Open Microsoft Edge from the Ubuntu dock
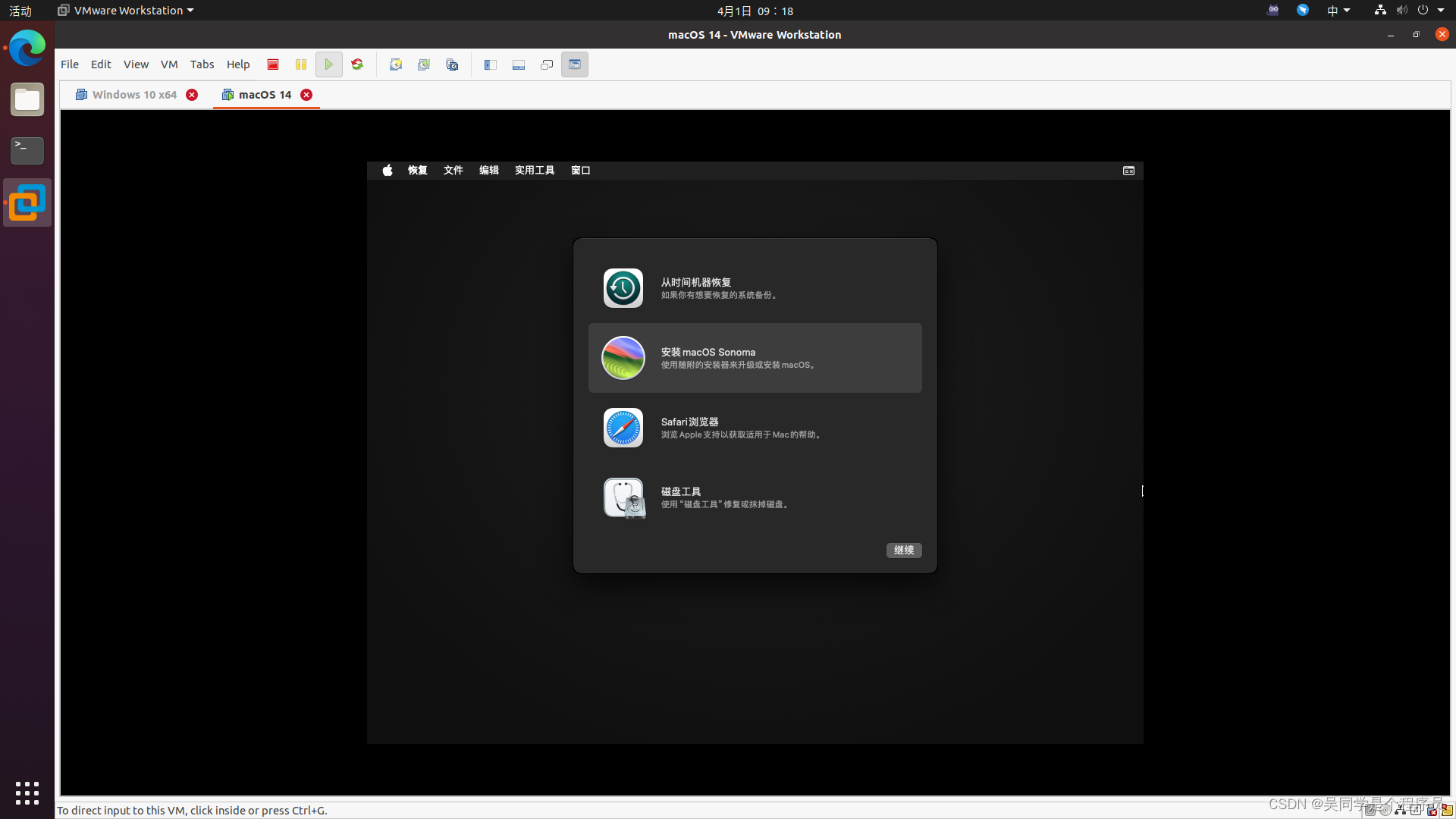This screenshot has height=819, width=1456. click(x=27, y=48)
